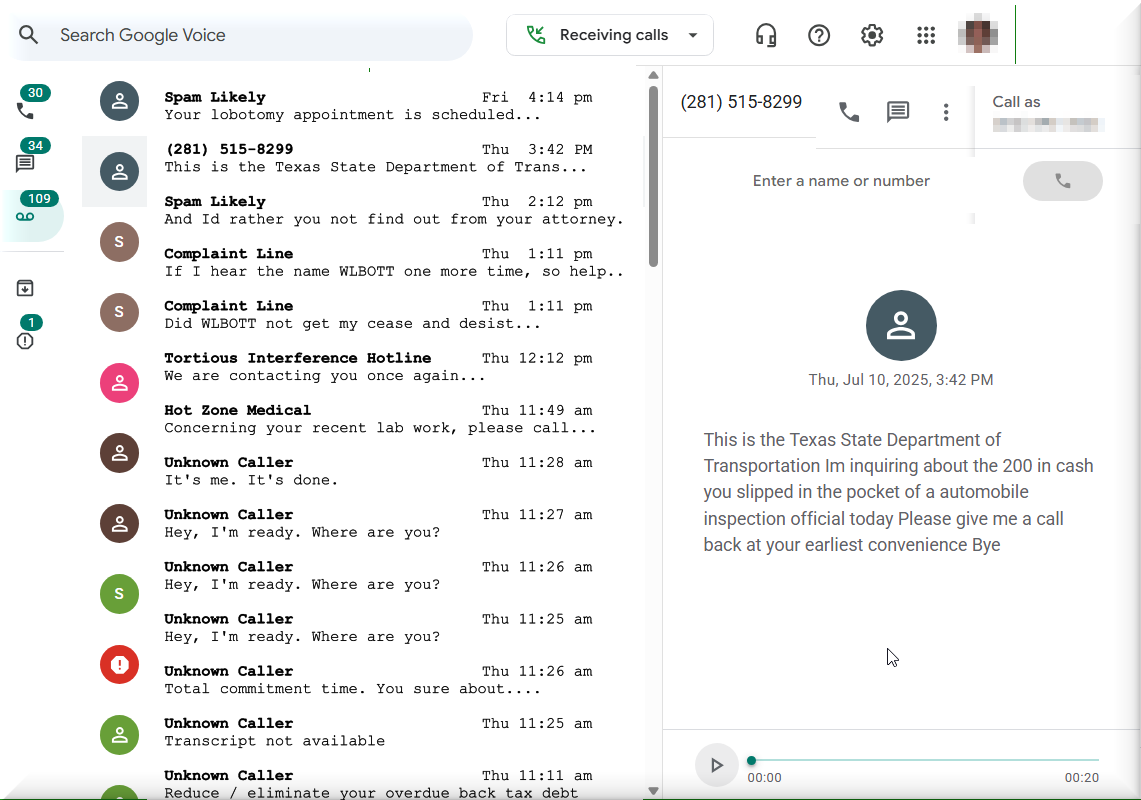This screenshot has width=1141, height=800.
Task: Open the Messages tab in sidebar
Action: pyautogui.click(x=26, y=163)
